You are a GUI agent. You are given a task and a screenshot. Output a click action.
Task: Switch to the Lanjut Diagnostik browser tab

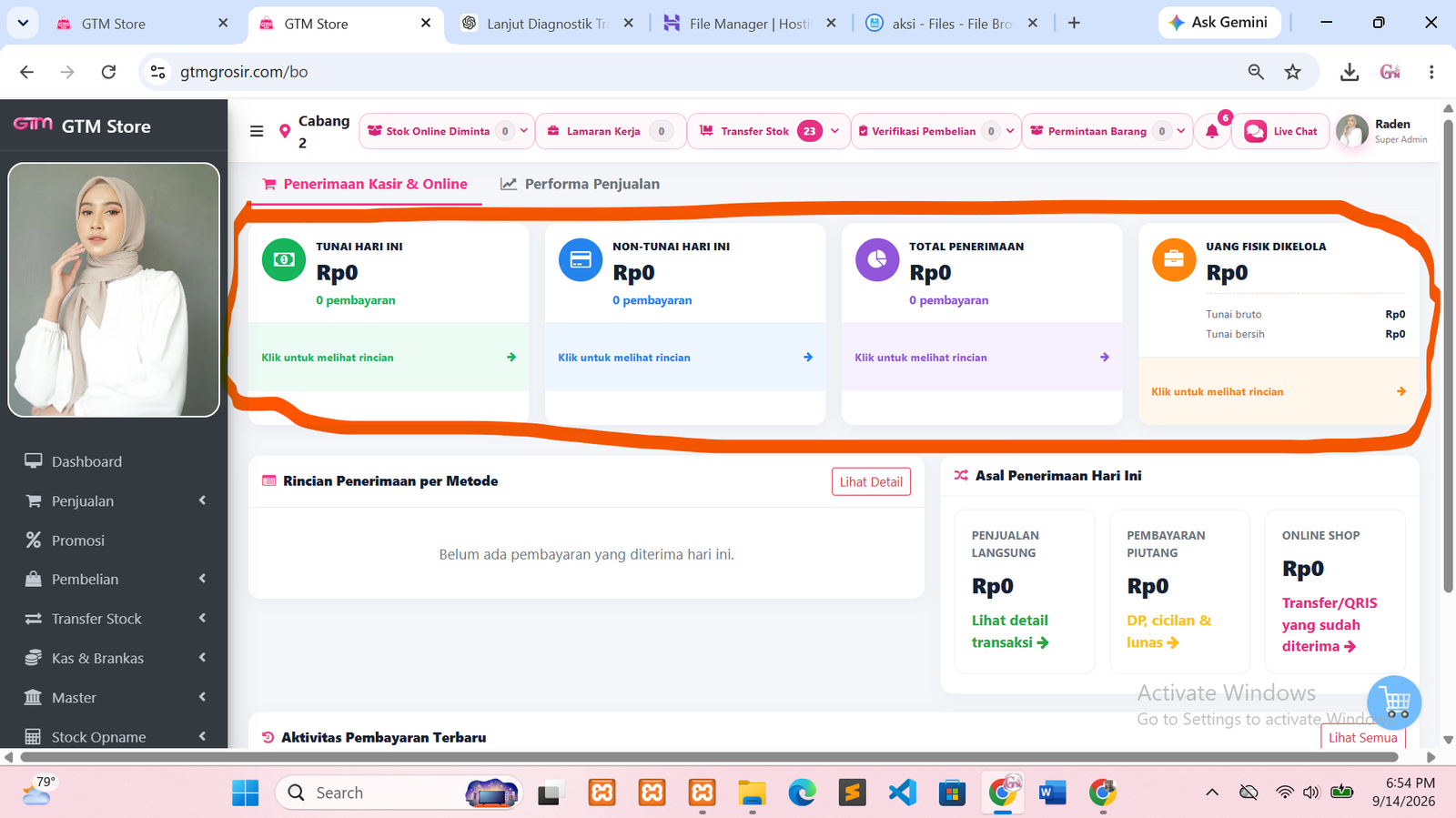tap(548, 24)
